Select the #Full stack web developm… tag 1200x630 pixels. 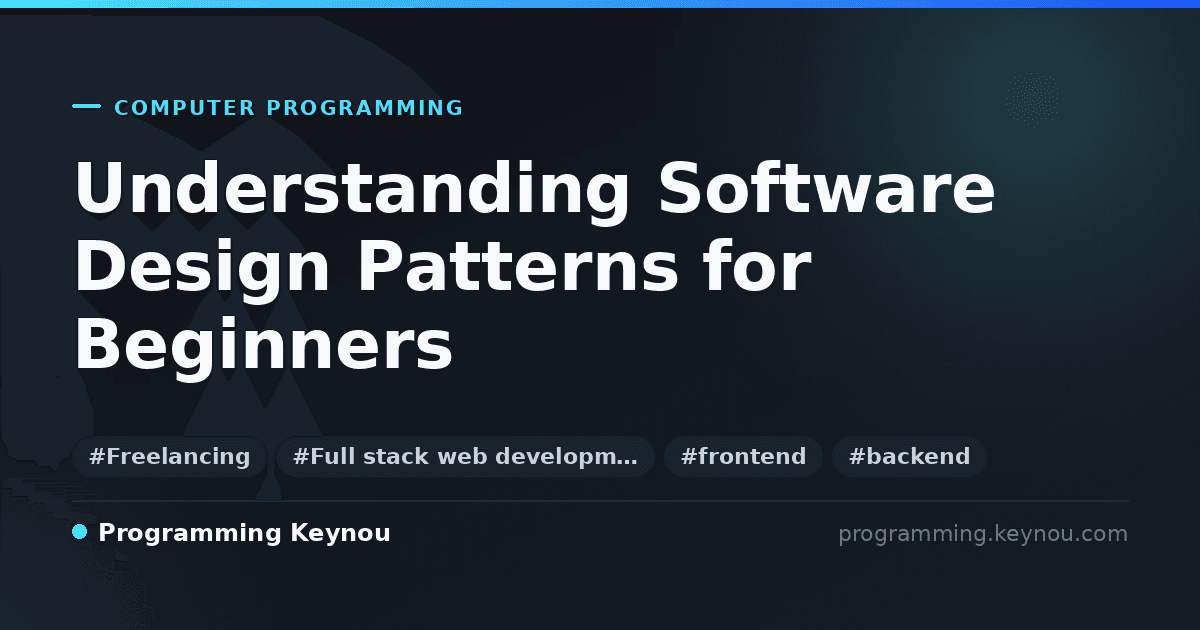point(465,457)
